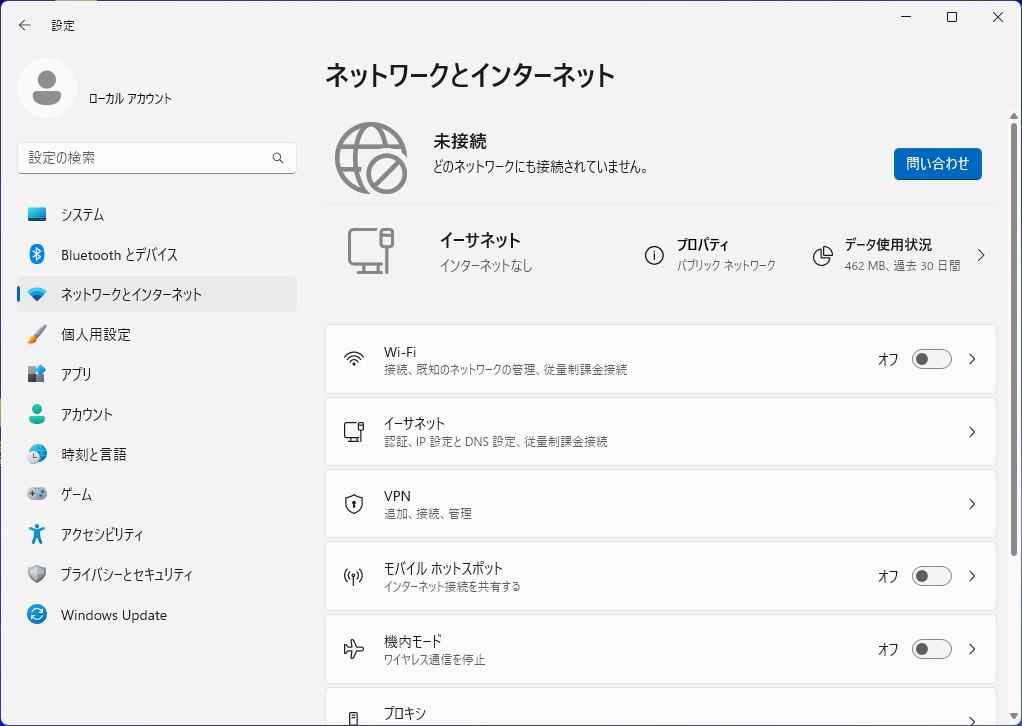
Task: Expand the モバイル ホットスポット chevron
Action: pos(972,576)
